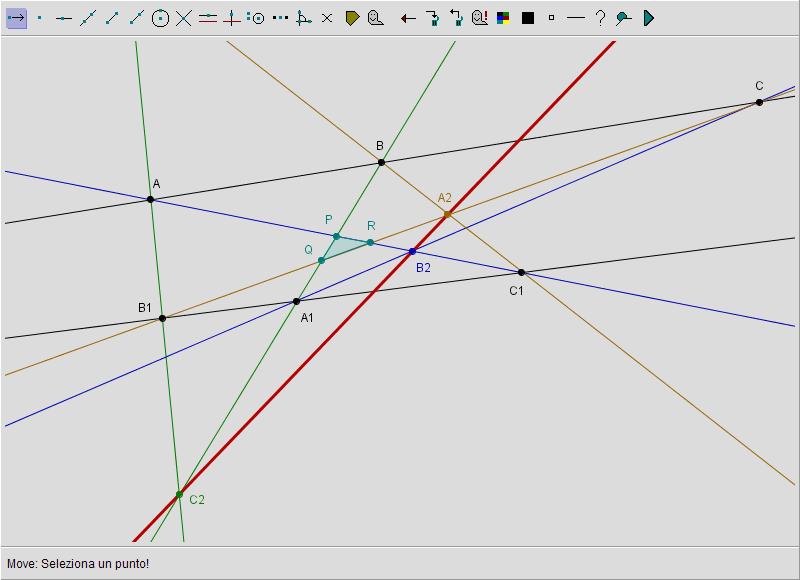
Task: Select the magnifier zoom tool
Action: pyautogui.click(x=624, y=18)
